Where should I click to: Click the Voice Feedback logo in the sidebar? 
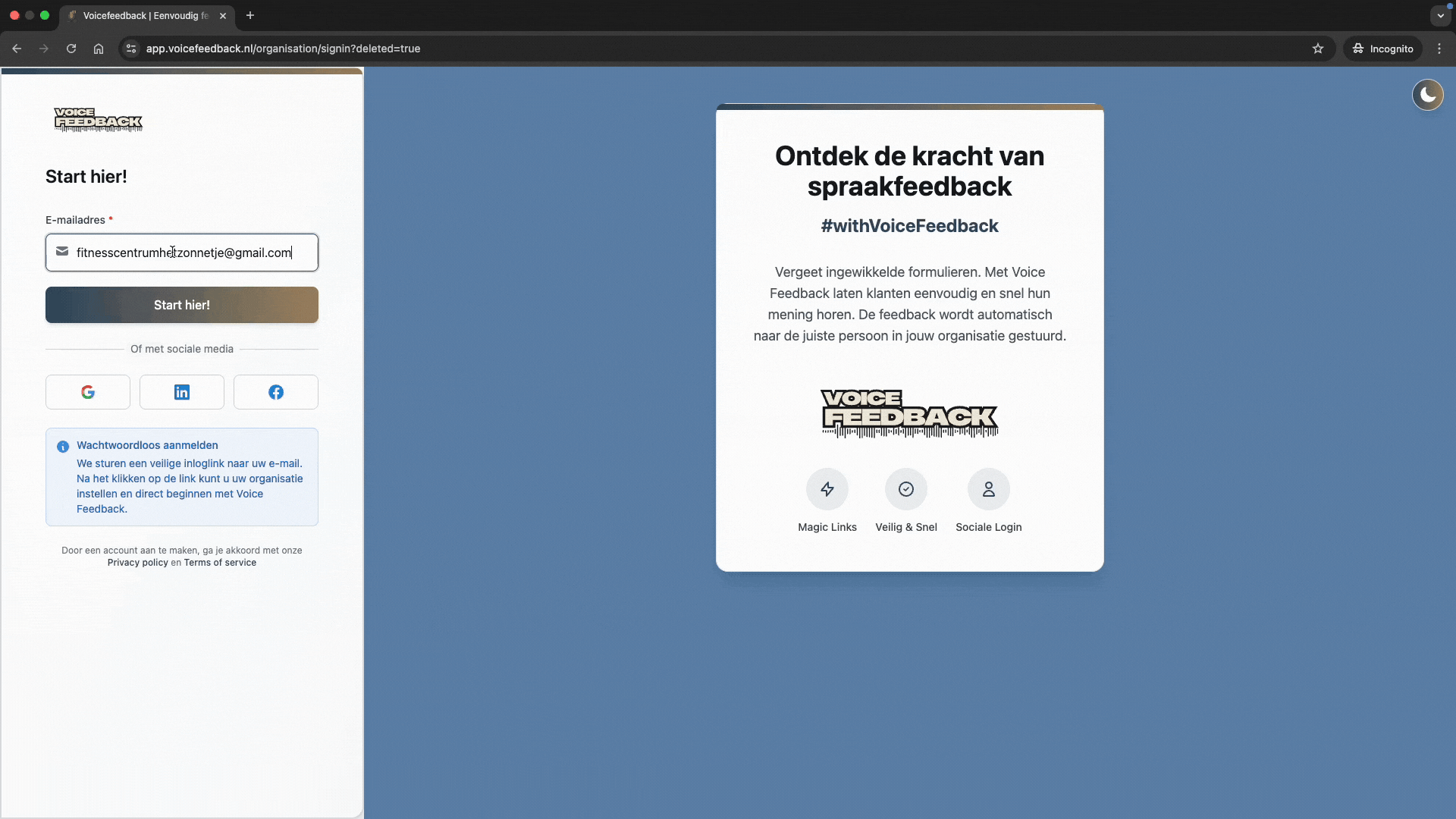(x=98, y=120)
